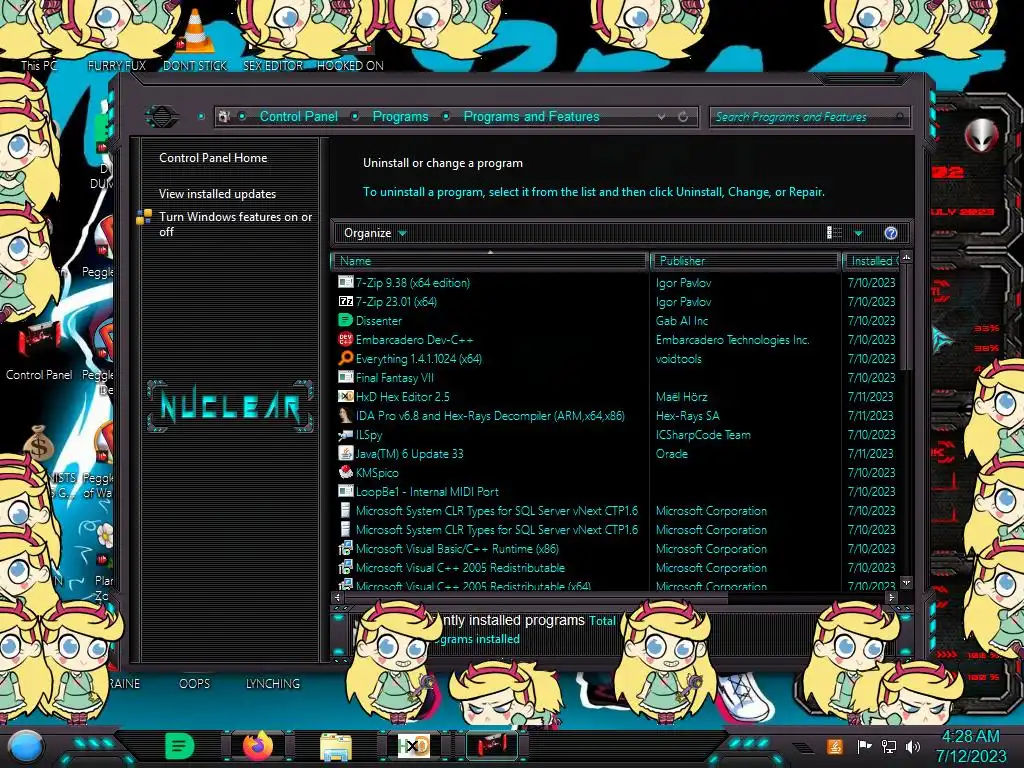The image size is (1024, 768).
Task: Click the ILSpy program icon
Action: (345, 434)
